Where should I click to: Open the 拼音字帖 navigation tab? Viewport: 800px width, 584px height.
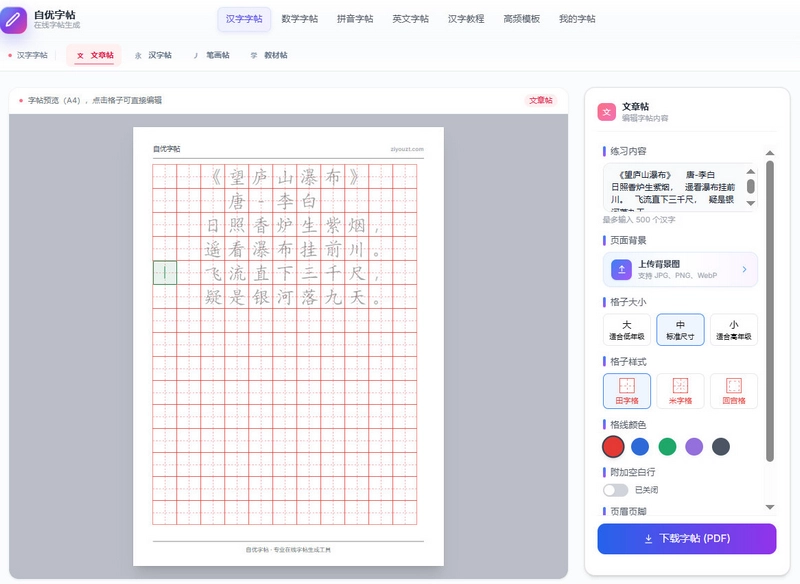[355, 19]
